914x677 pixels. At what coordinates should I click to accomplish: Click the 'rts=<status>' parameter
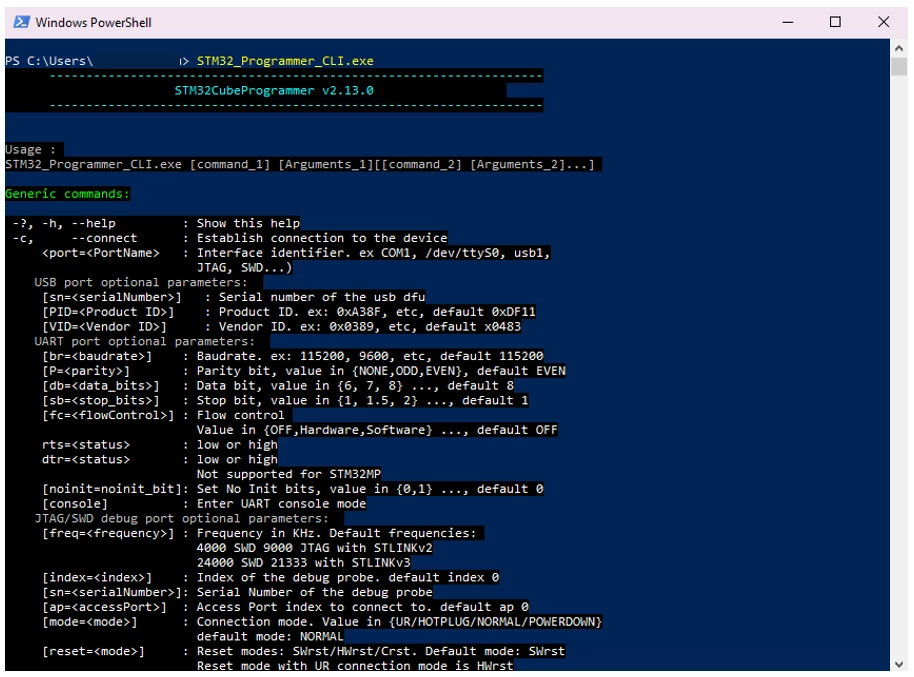[86, 444]
